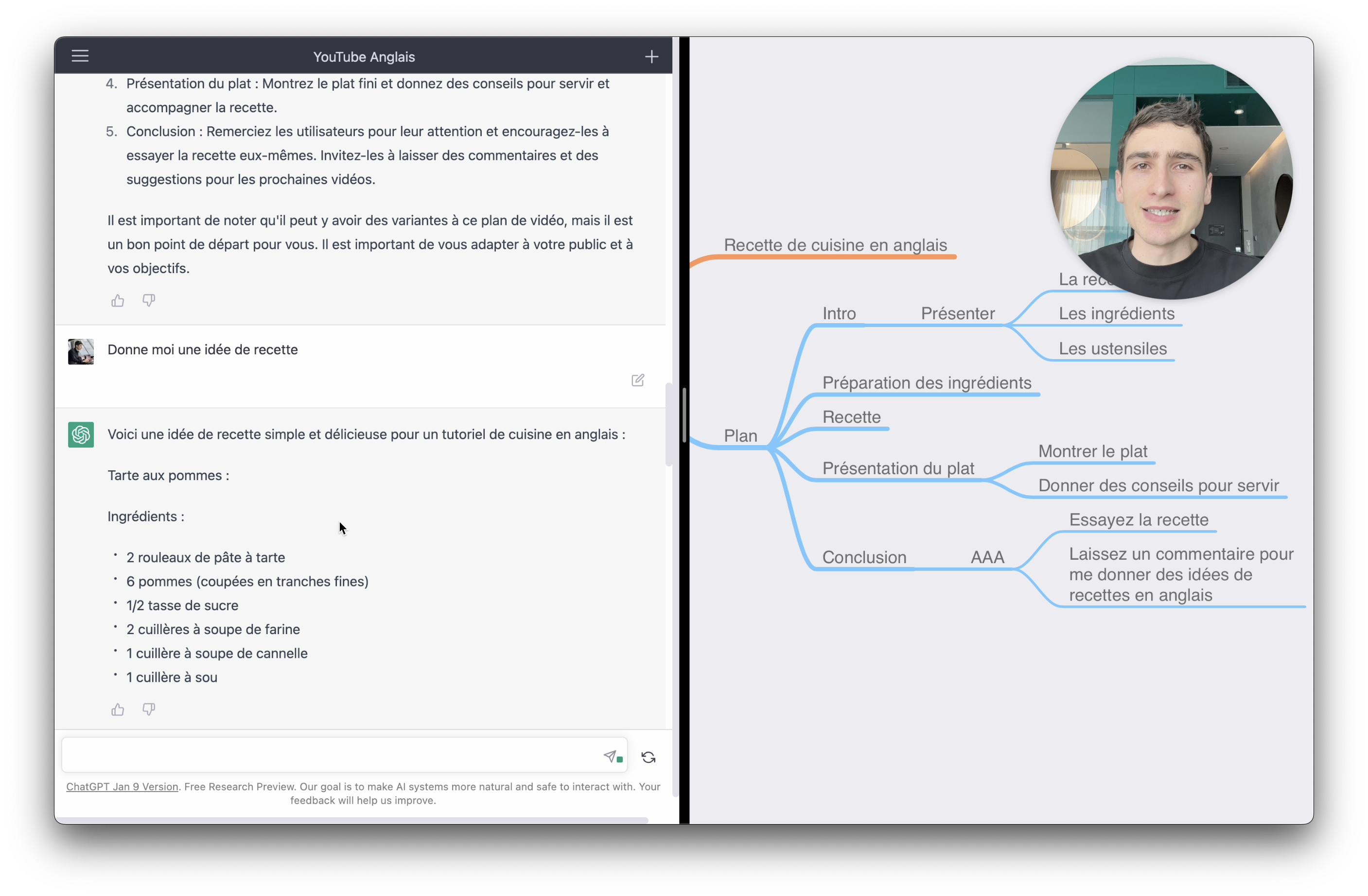The image size is (1368, 896).
Task: Thumbs up the video plan response
Action: pyautogui.click(x=118, y=300)
